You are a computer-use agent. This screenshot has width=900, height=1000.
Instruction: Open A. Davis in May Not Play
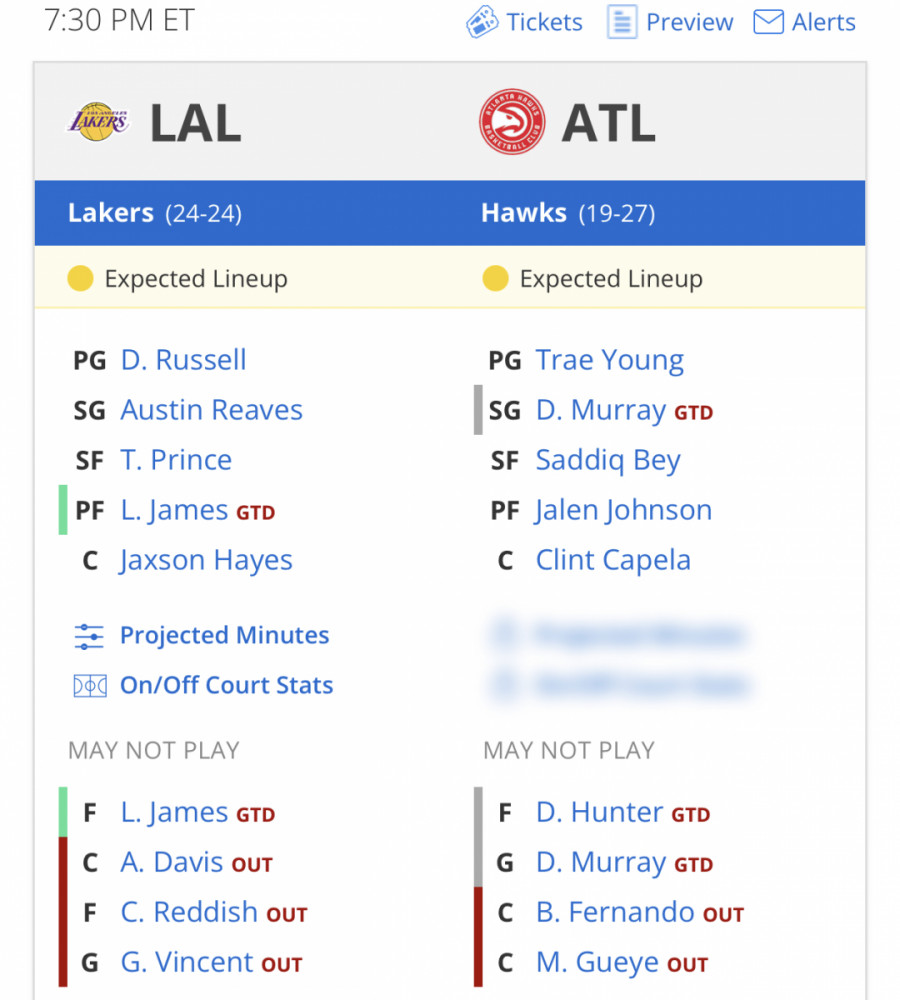pos(172,862)
